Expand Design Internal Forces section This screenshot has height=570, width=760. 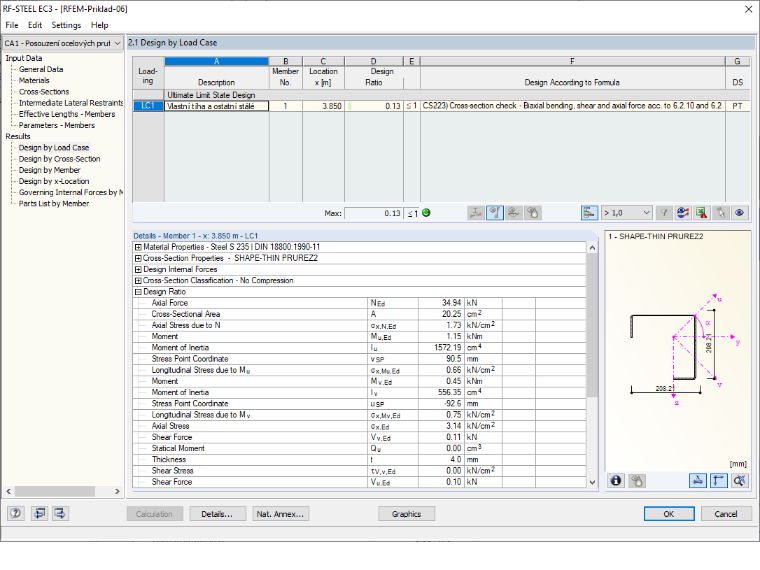[x=138, y=269]
